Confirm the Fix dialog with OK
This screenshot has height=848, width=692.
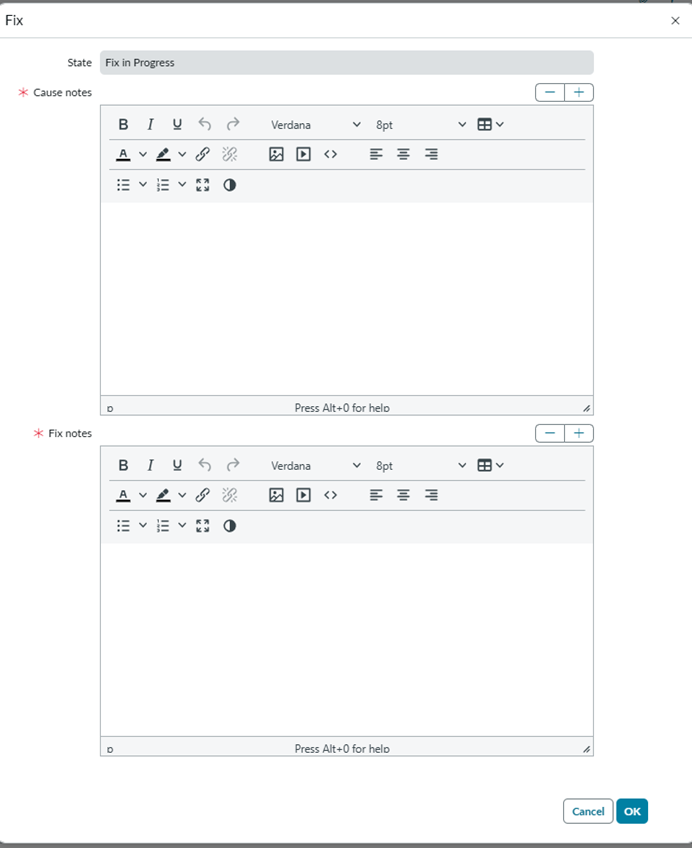(x=632, y=811)
